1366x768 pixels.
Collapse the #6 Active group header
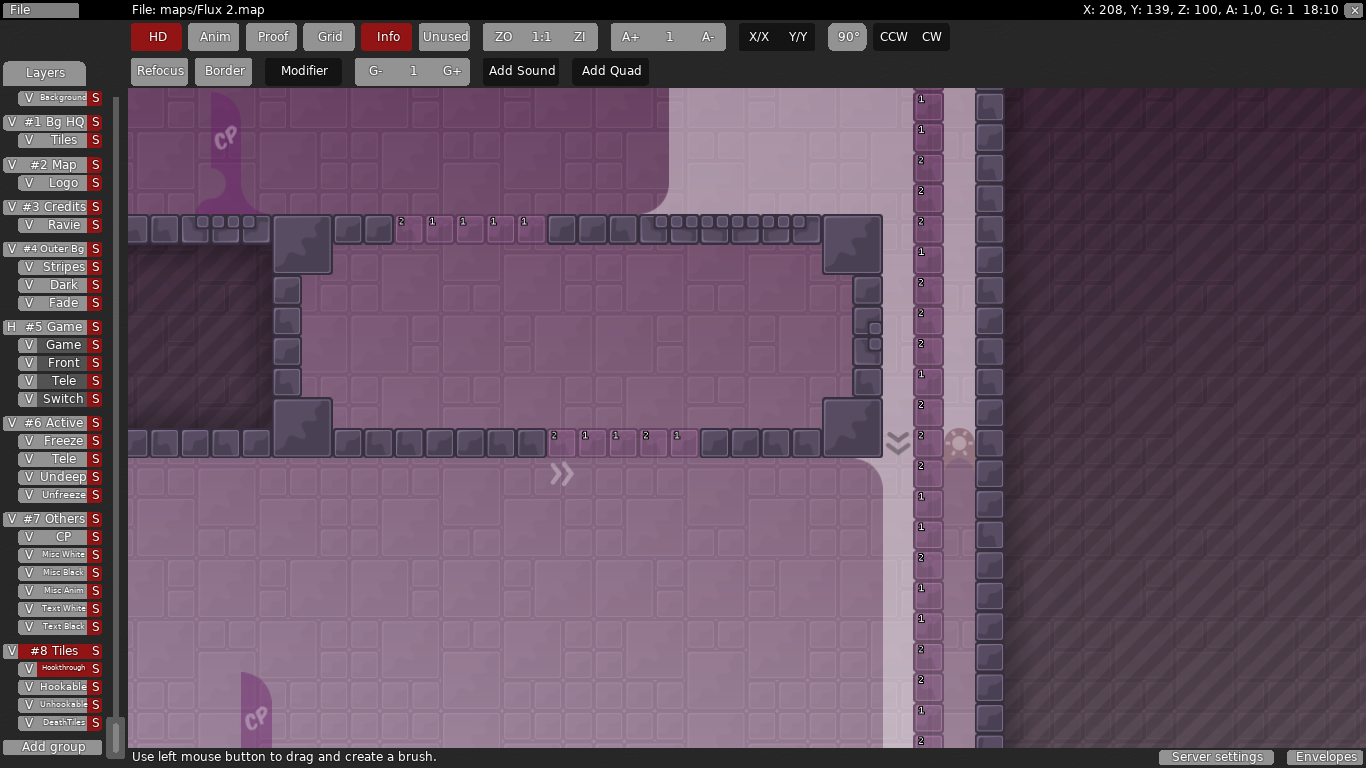pyautogui.click(x=55, y=423)
